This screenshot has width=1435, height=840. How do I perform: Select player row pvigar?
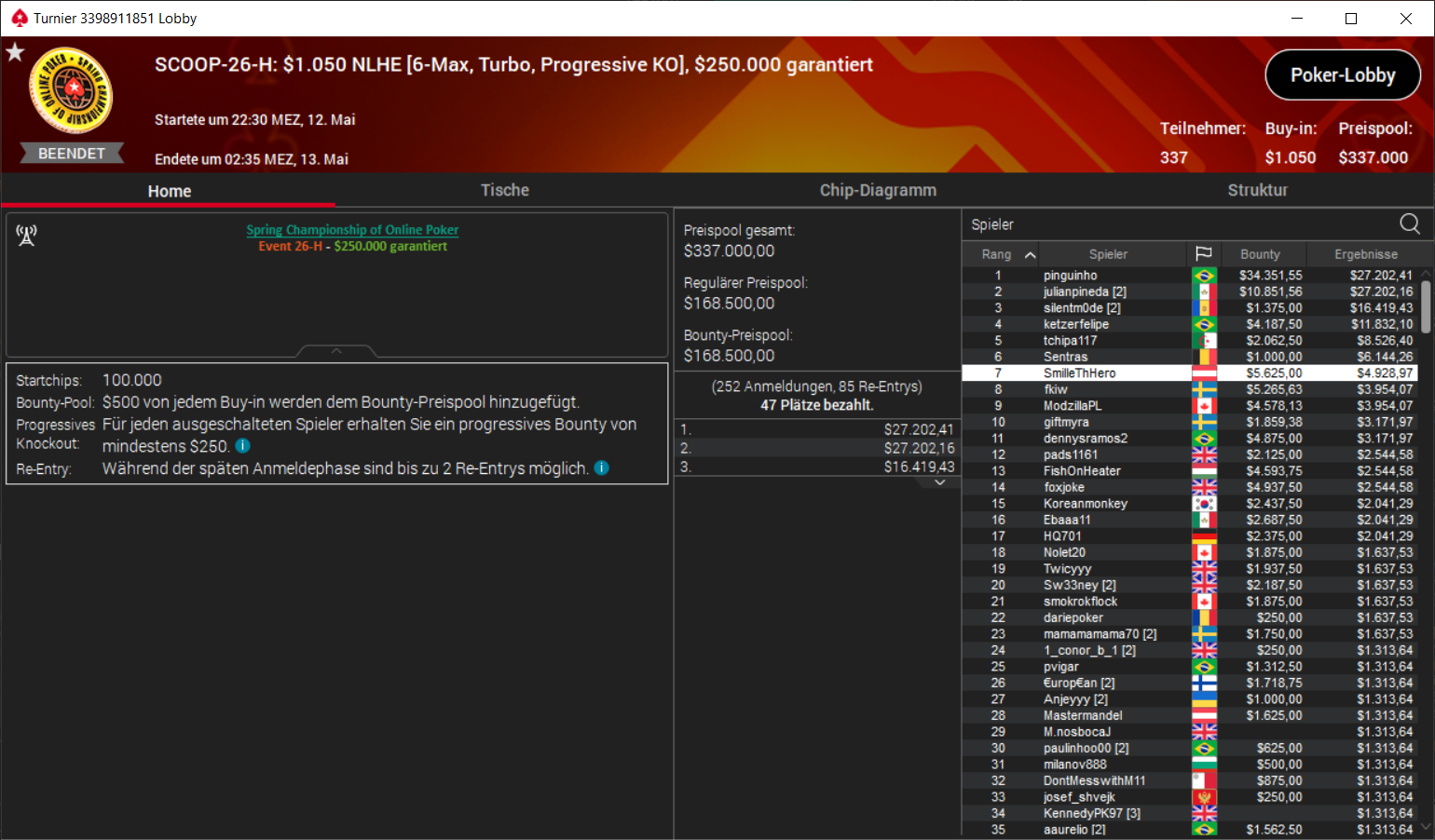pos(1189,667)
